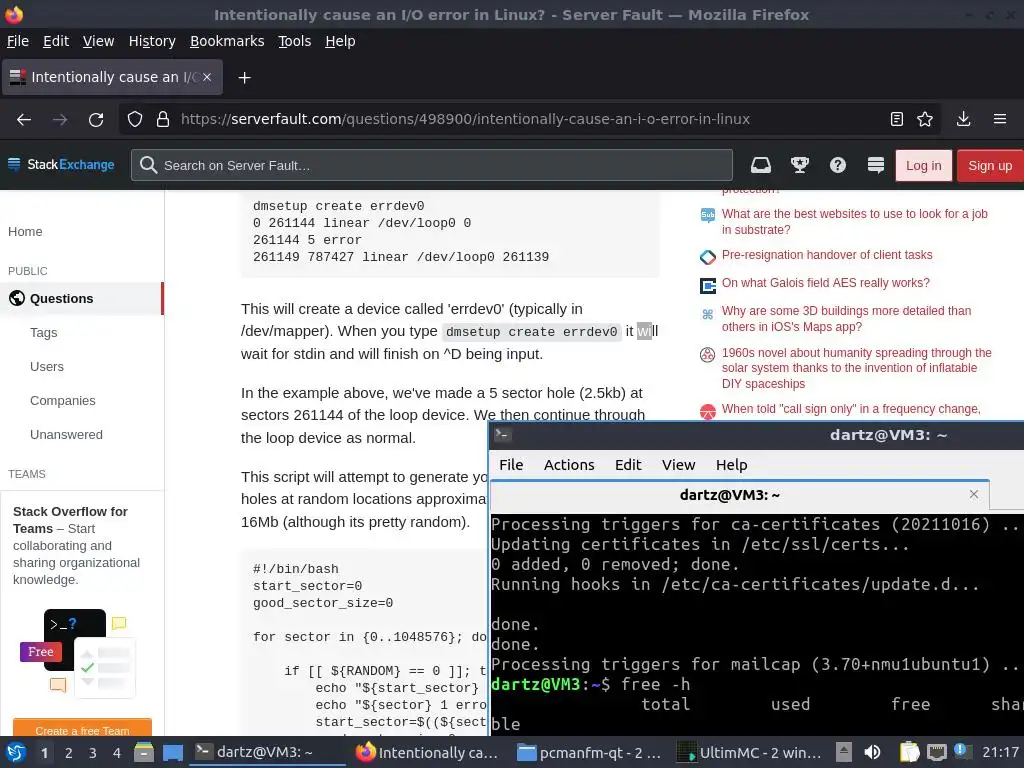Open Firefox Bookmarks menu

(x=227, y=41)
